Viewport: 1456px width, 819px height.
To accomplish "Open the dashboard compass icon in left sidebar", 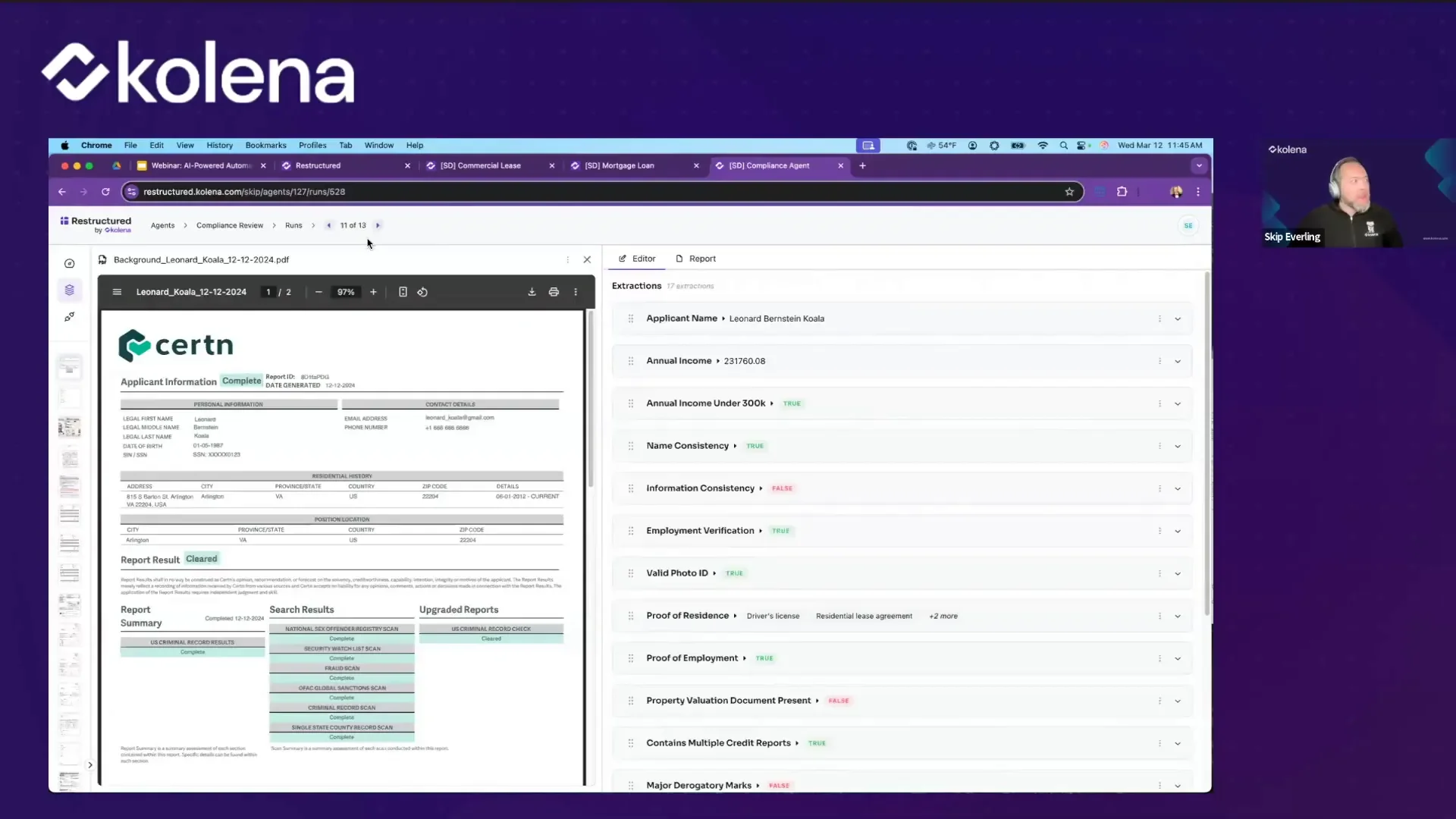I will tap(69, 263).
